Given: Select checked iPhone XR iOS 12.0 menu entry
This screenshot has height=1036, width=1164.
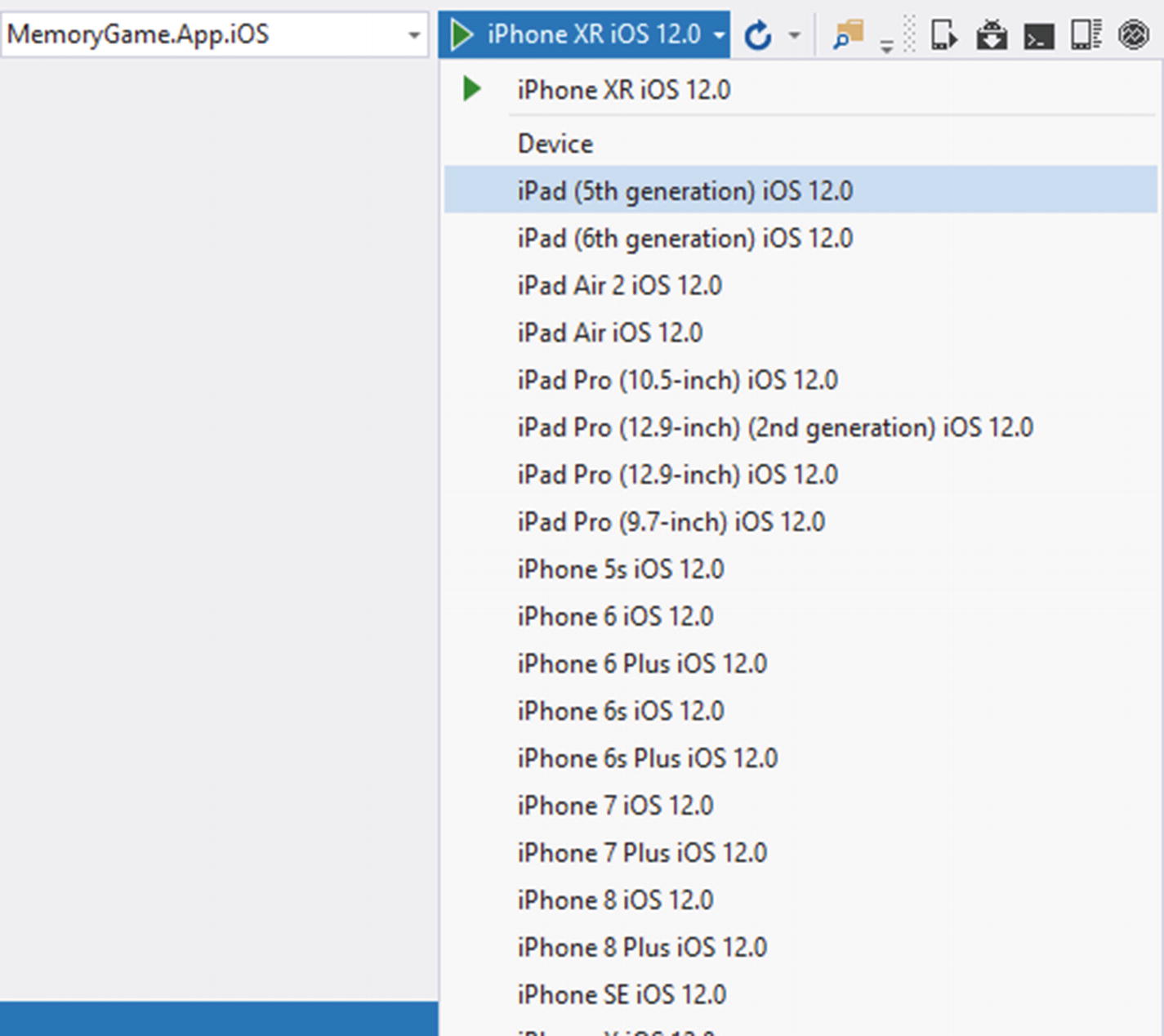Looking at the screenshot, I should (x=801, y=89).
